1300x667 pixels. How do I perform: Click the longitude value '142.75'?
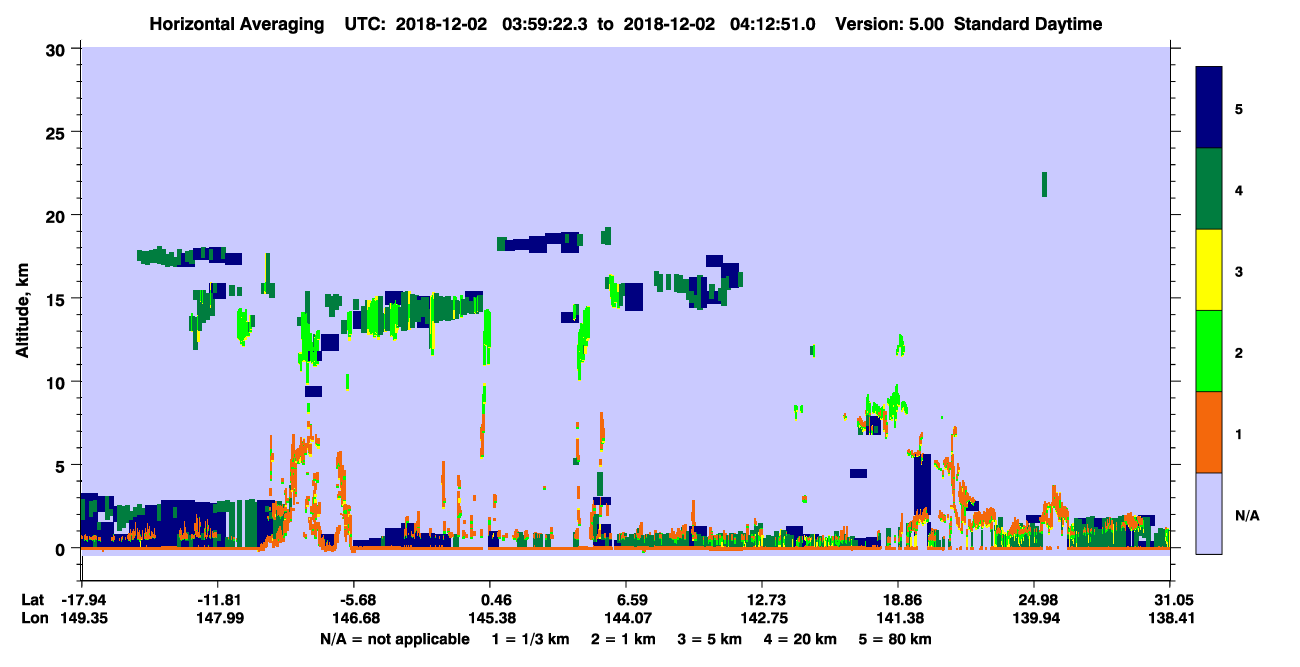[762, 618]
